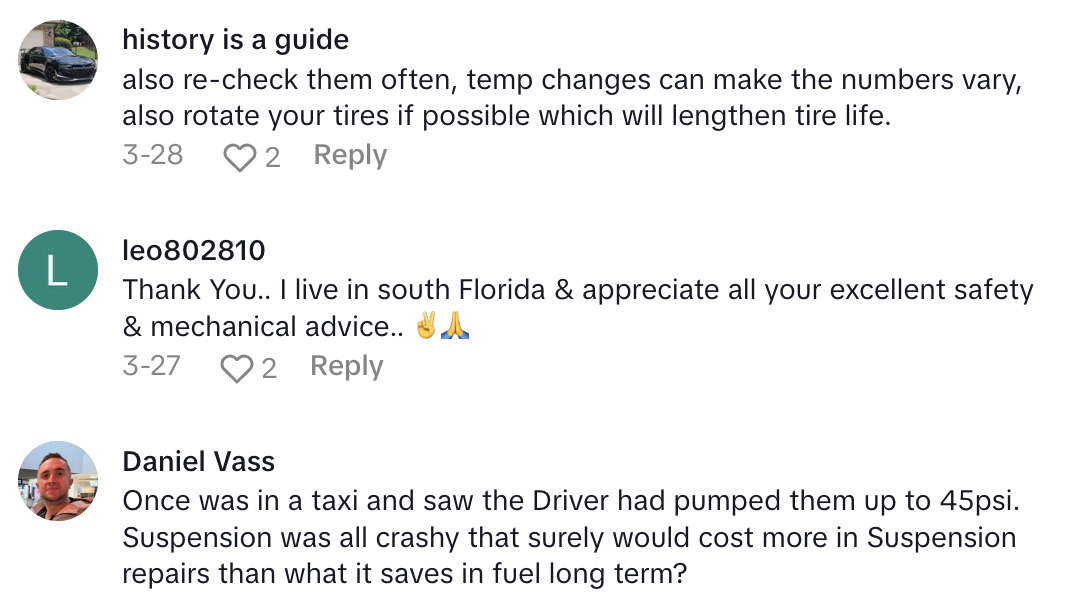Image resolution: width=1080 pixels, height=596 pixels.
Task: Expand replies under history is a guide's comment
Action: [x=349, y=155]
